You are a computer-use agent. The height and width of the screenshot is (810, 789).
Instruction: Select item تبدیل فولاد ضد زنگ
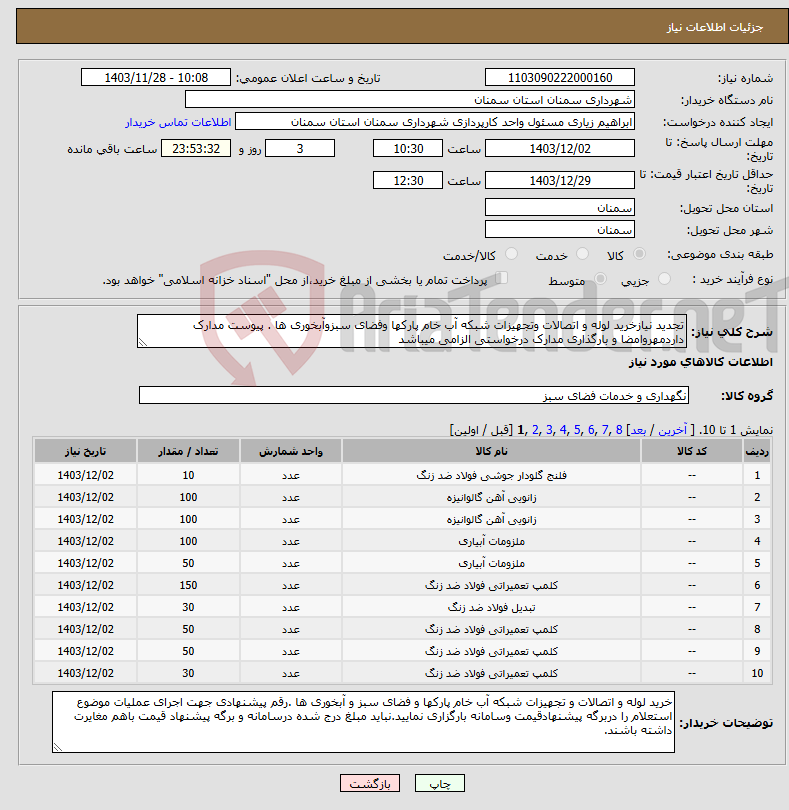click(491, 607)
